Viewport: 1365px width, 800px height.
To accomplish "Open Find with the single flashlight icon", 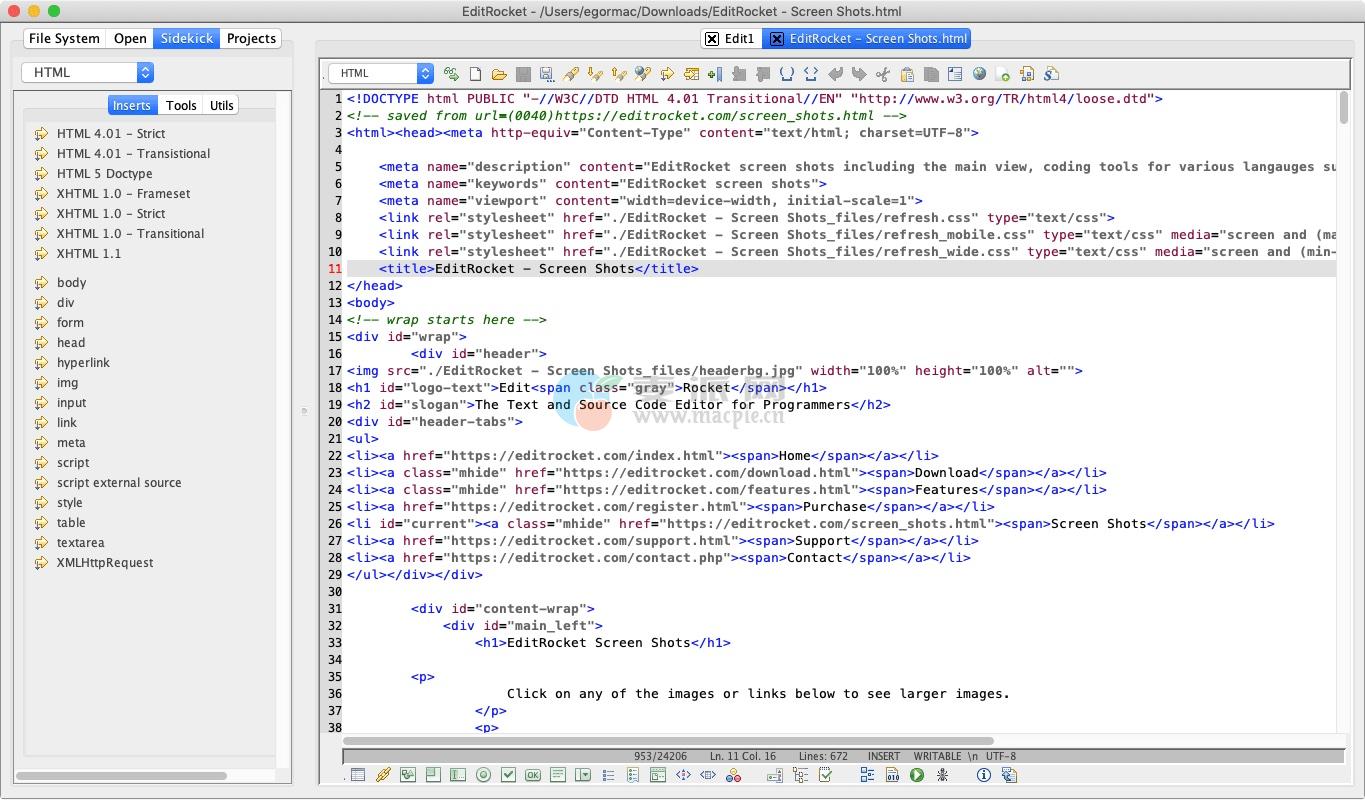I will [x=571, y=74].
